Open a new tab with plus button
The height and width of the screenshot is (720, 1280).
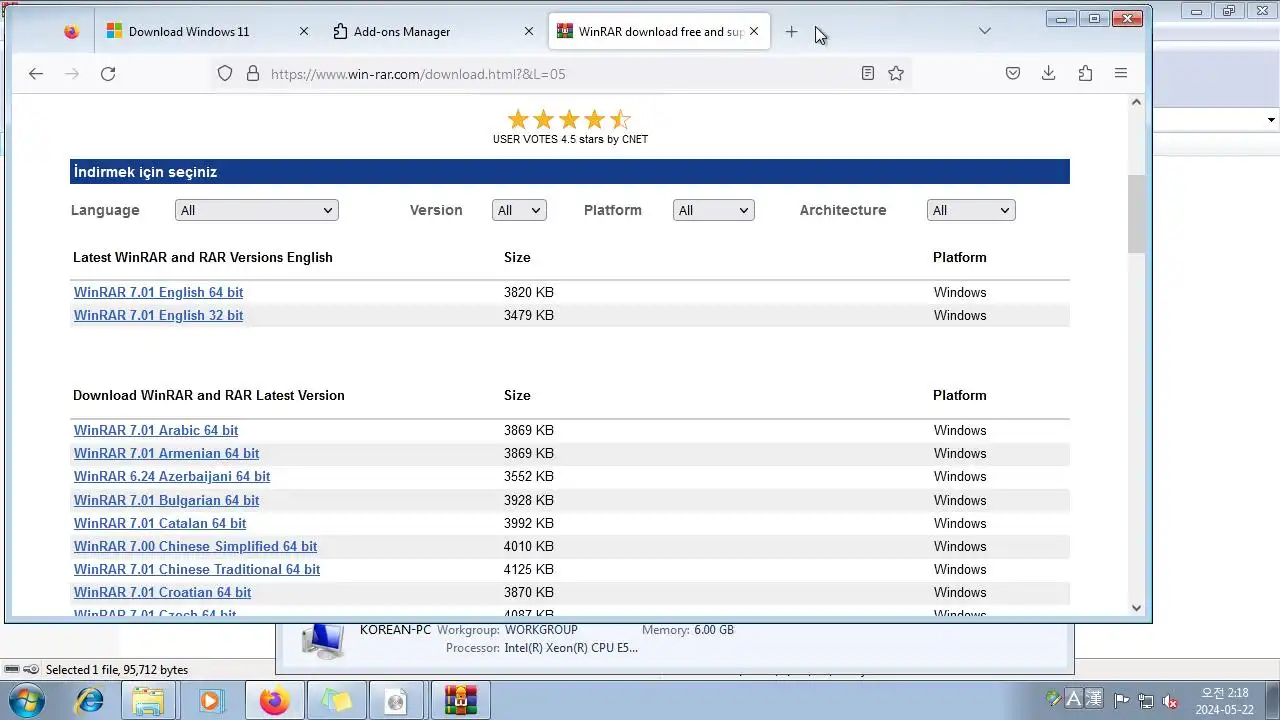(791, 32)
